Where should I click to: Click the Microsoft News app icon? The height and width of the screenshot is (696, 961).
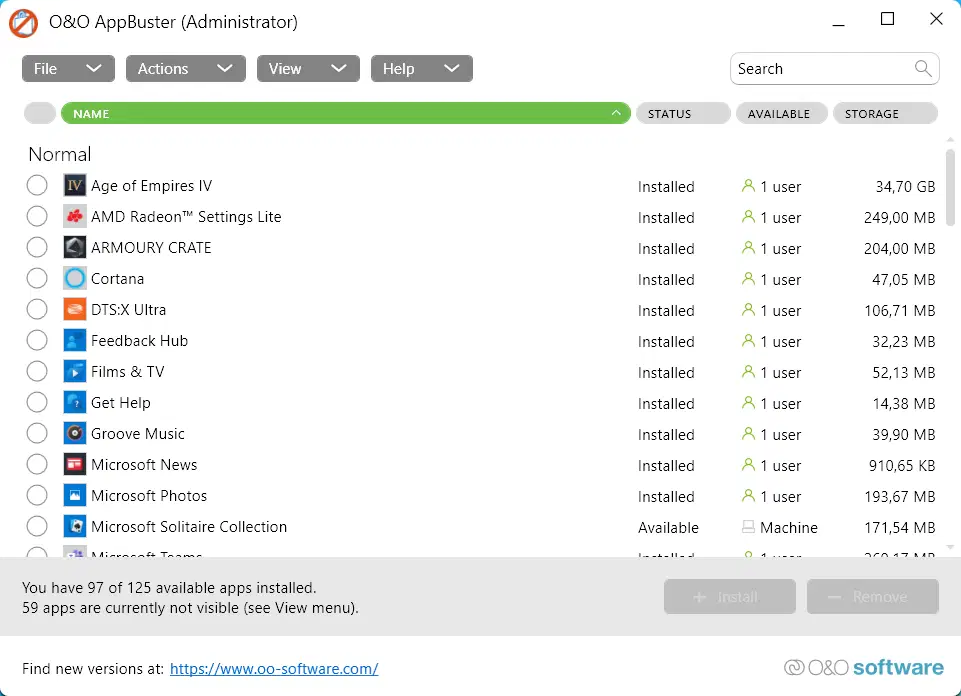coord(75,465)
